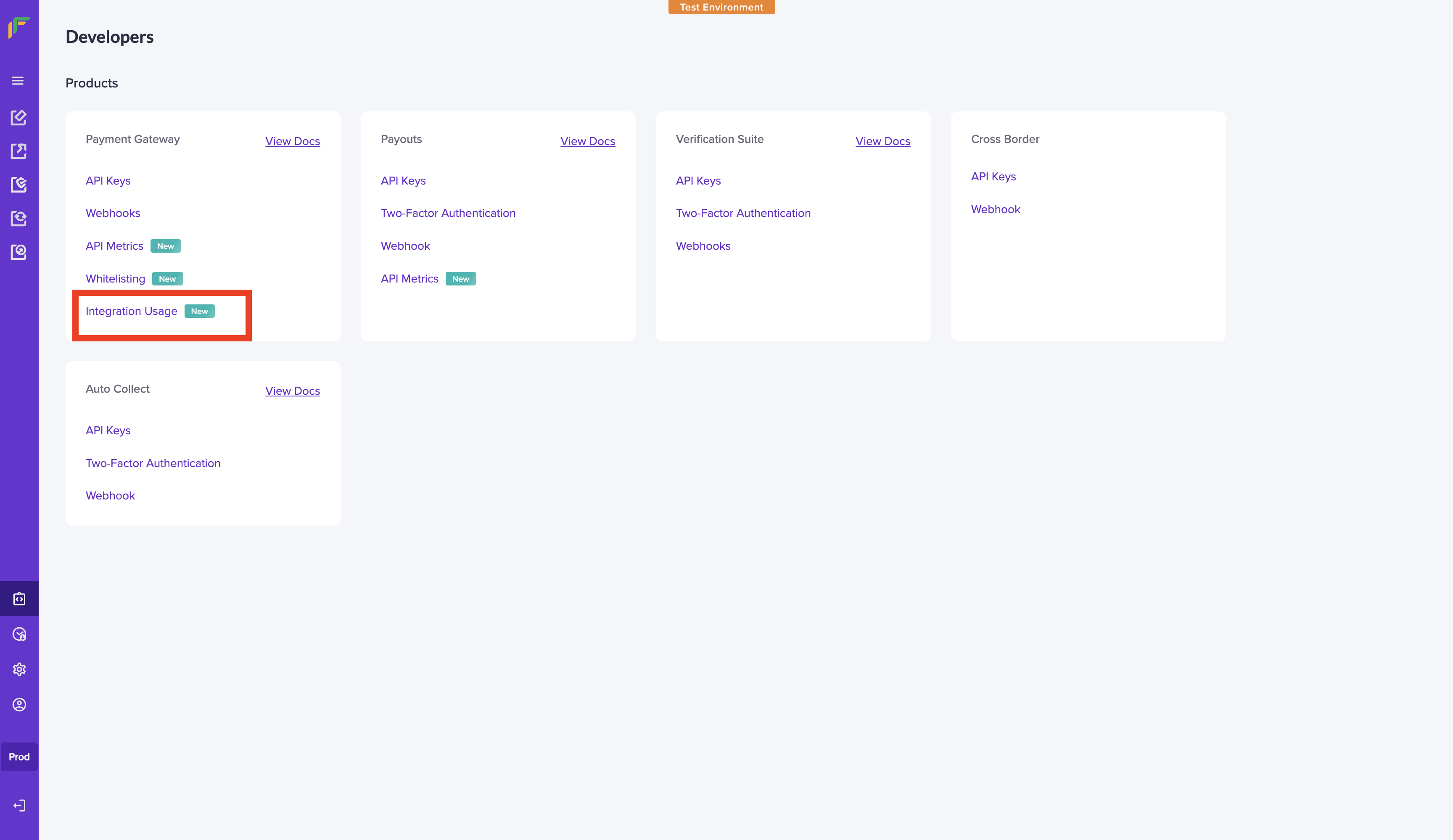Image resolution: width=1453 pixels, height=840 pixels.
Task: Click the Test Environment banner
Action: pos(721,7)
